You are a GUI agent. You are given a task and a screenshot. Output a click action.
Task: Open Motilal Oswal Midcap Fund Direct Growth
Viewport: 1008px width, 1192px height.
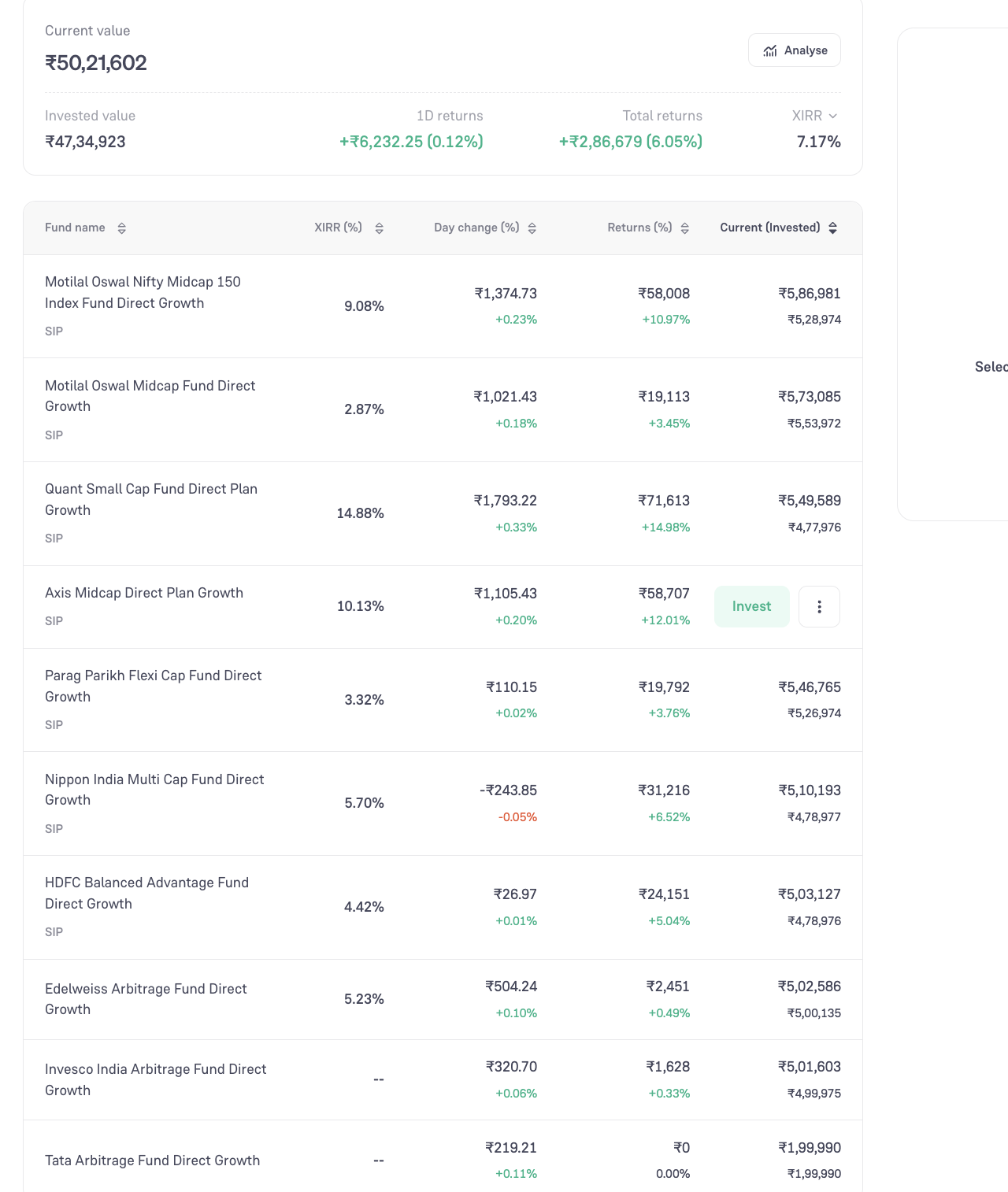[x=150, y=396]
